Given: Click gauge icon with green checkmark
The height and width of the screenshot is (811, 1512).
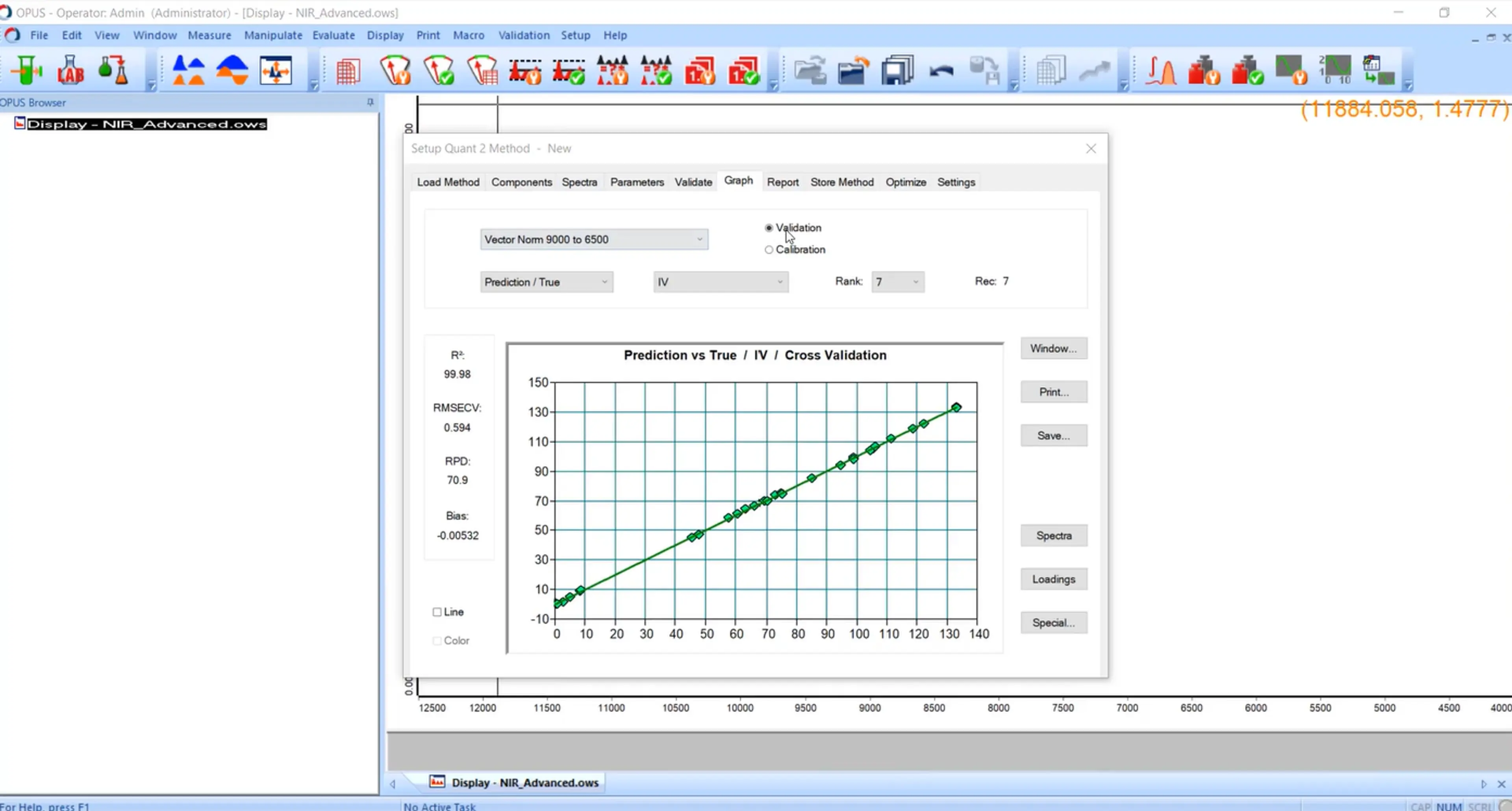Looking at the screenshot, I should pos(439,70).
